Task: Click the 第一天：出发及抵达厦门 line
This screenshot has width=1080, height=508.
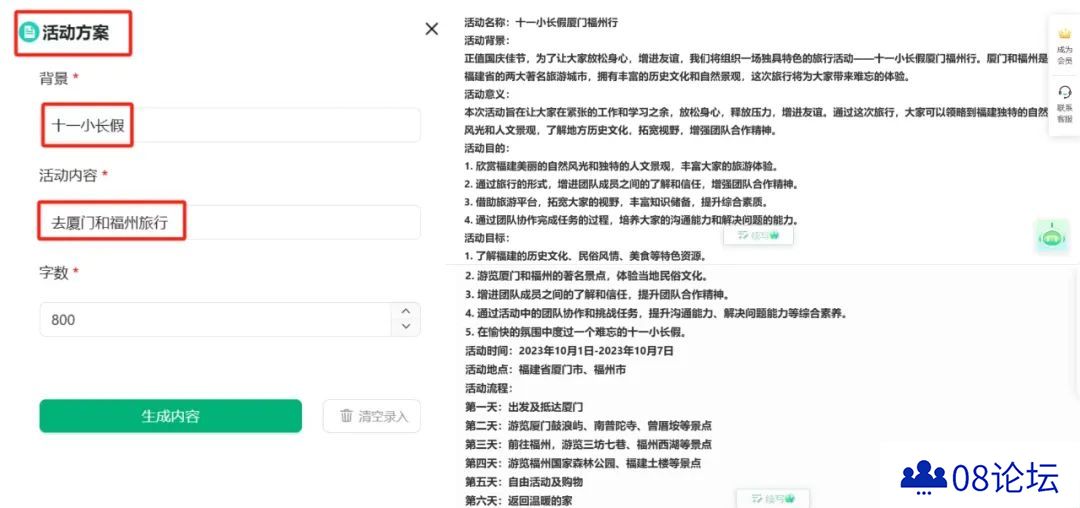Action: pyautogui.click(x=524, y=407)
